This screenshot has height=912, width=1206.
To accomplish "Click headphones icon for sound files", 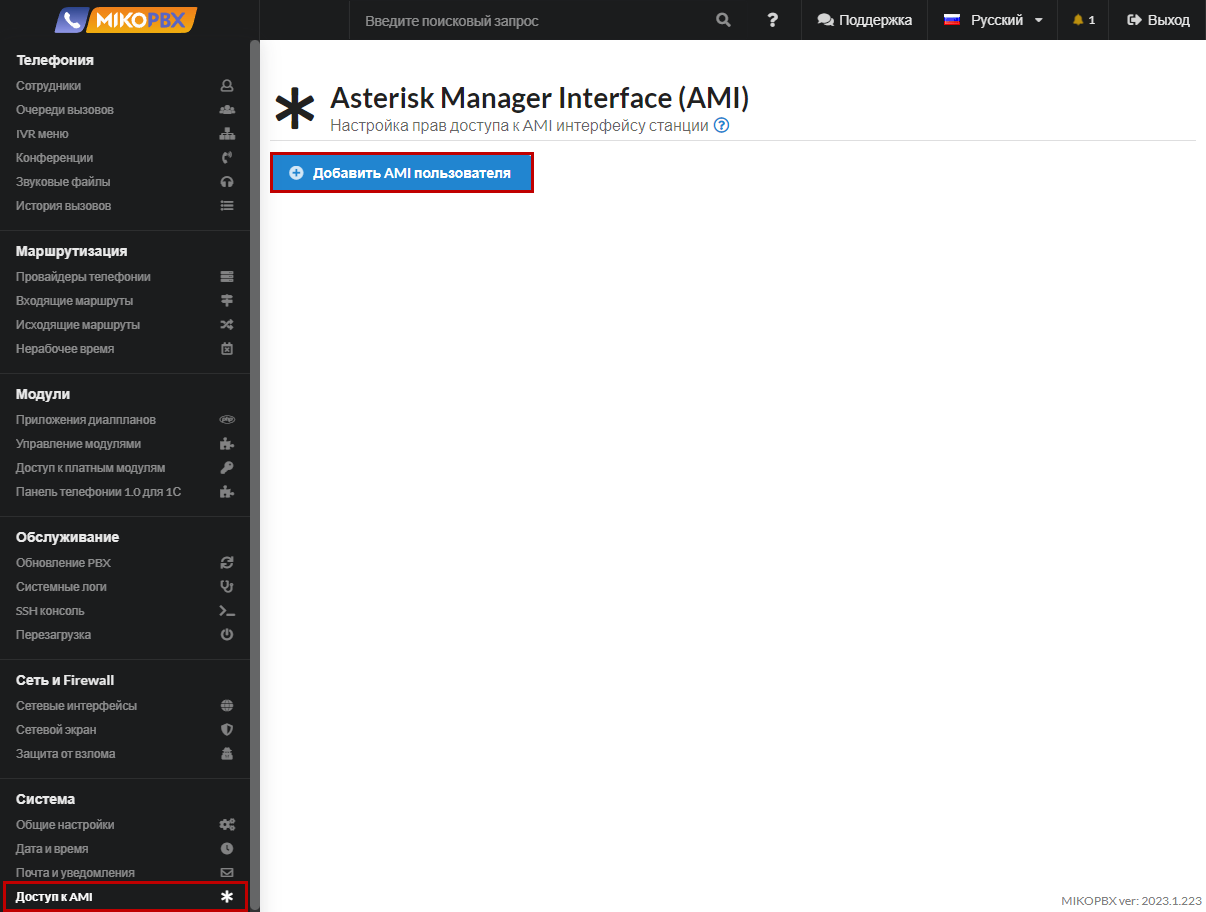I will pos(227,182).
